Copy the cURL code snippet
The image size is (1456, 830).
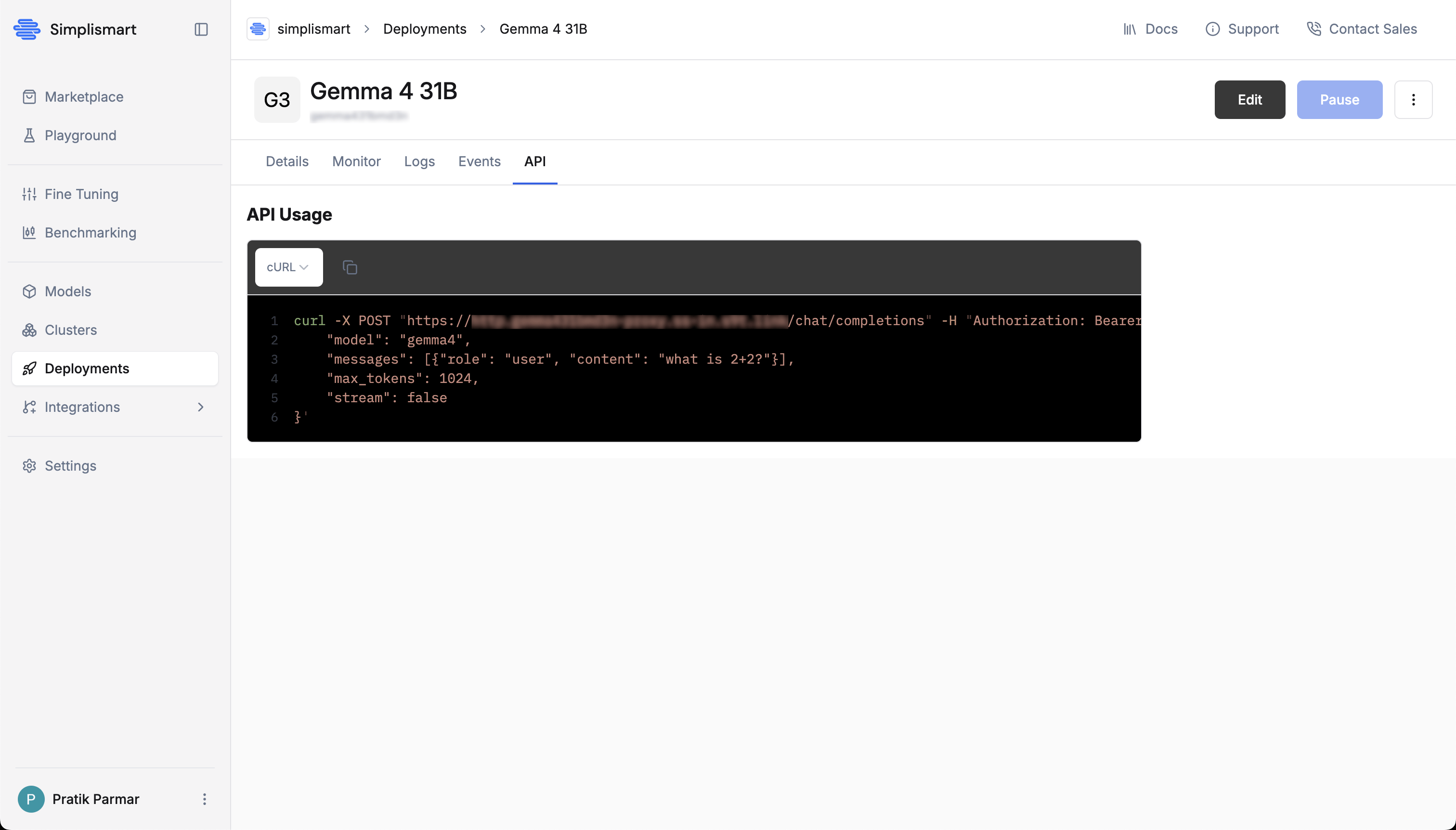pyautogui.click(x=350, y=267)
